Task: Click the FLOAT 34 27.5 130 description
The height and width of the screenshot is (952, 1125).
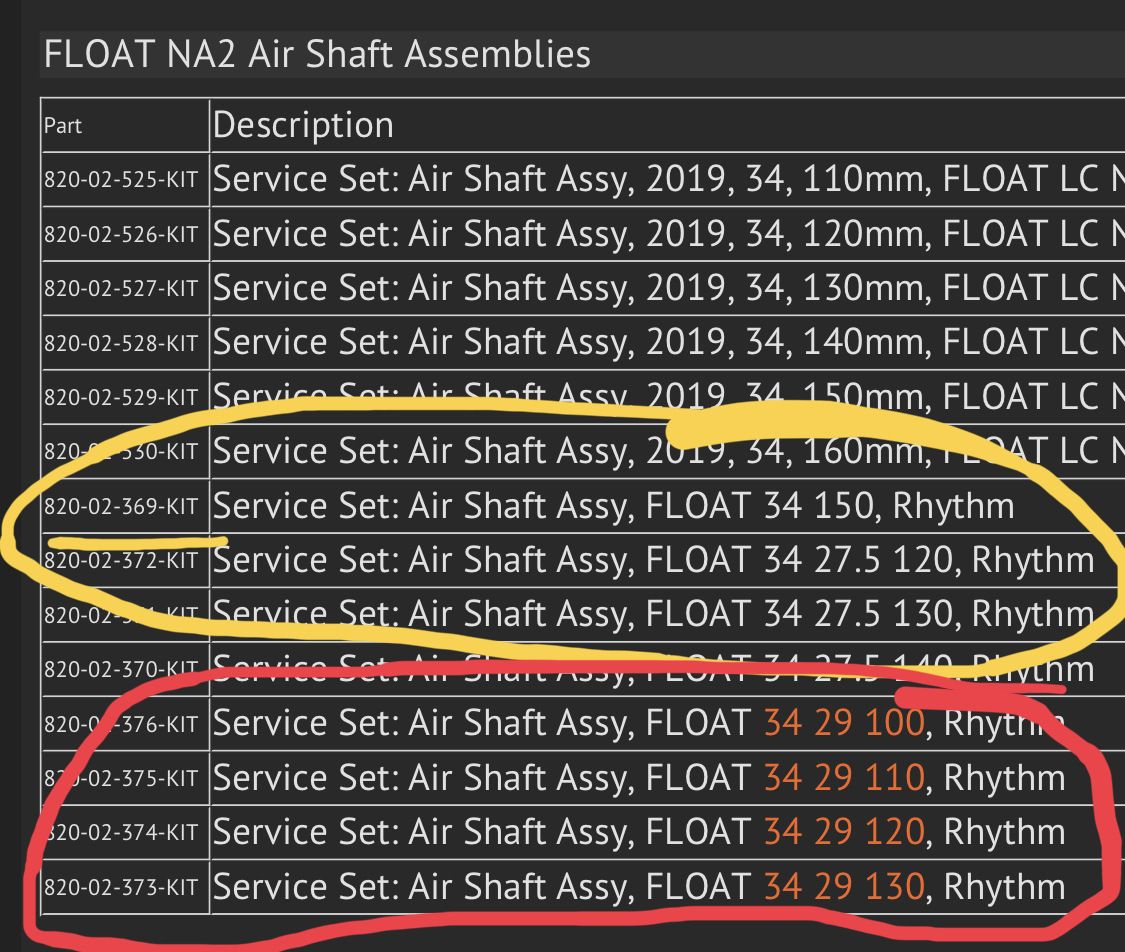Action: point(654,615)
